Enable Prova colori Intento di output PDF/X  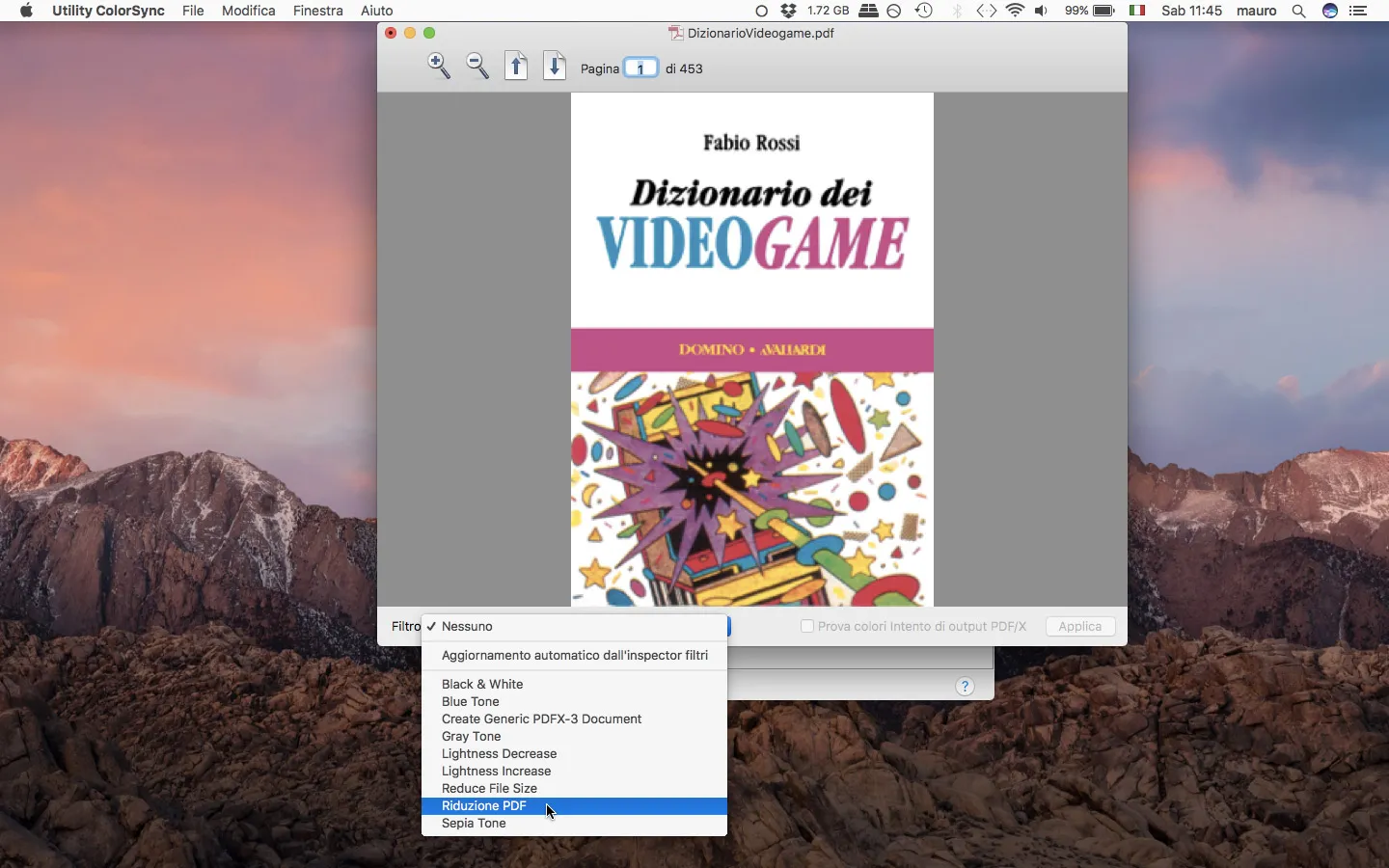pyautogui.click(x=807, y=627)
